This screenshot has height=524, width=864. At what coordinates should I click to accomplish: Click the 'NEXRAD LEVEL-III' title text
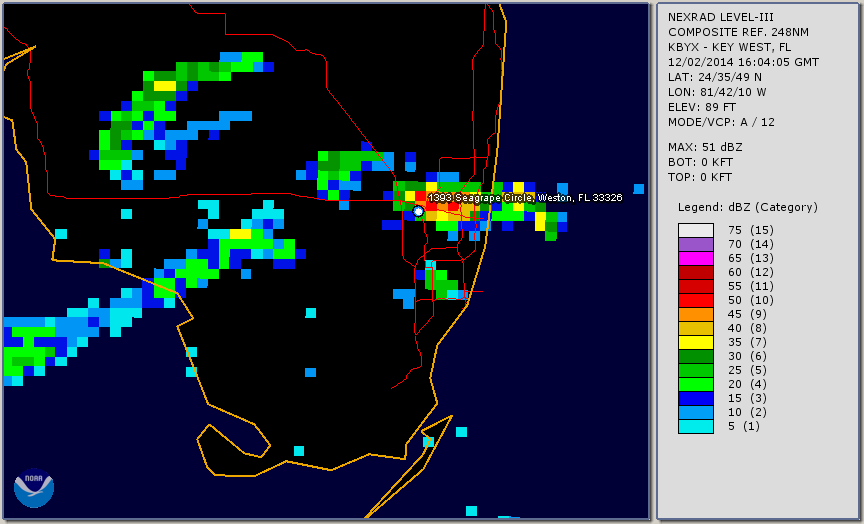click(x=721, y=18)
